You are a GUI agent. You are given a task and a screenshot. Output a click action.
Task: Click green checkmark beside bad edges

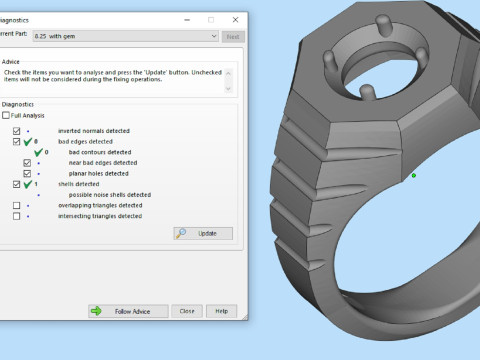(x=28, y=142)
